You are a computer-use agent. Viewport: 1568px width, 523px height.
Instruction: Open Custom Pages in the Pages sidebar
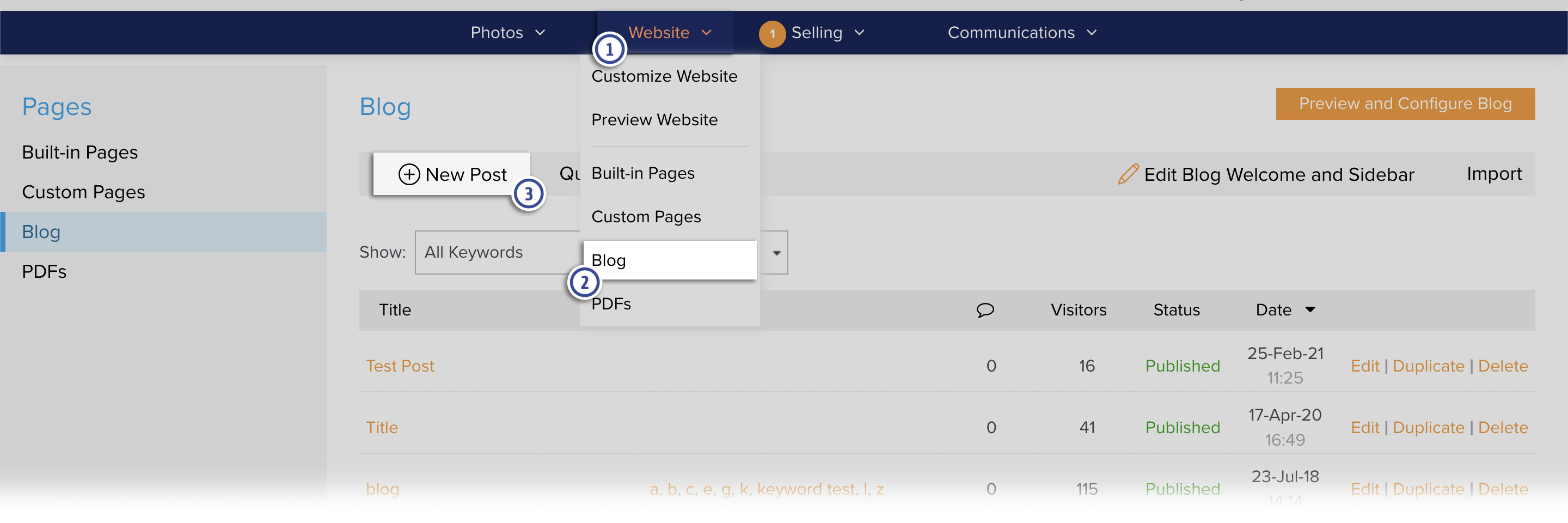83,192
